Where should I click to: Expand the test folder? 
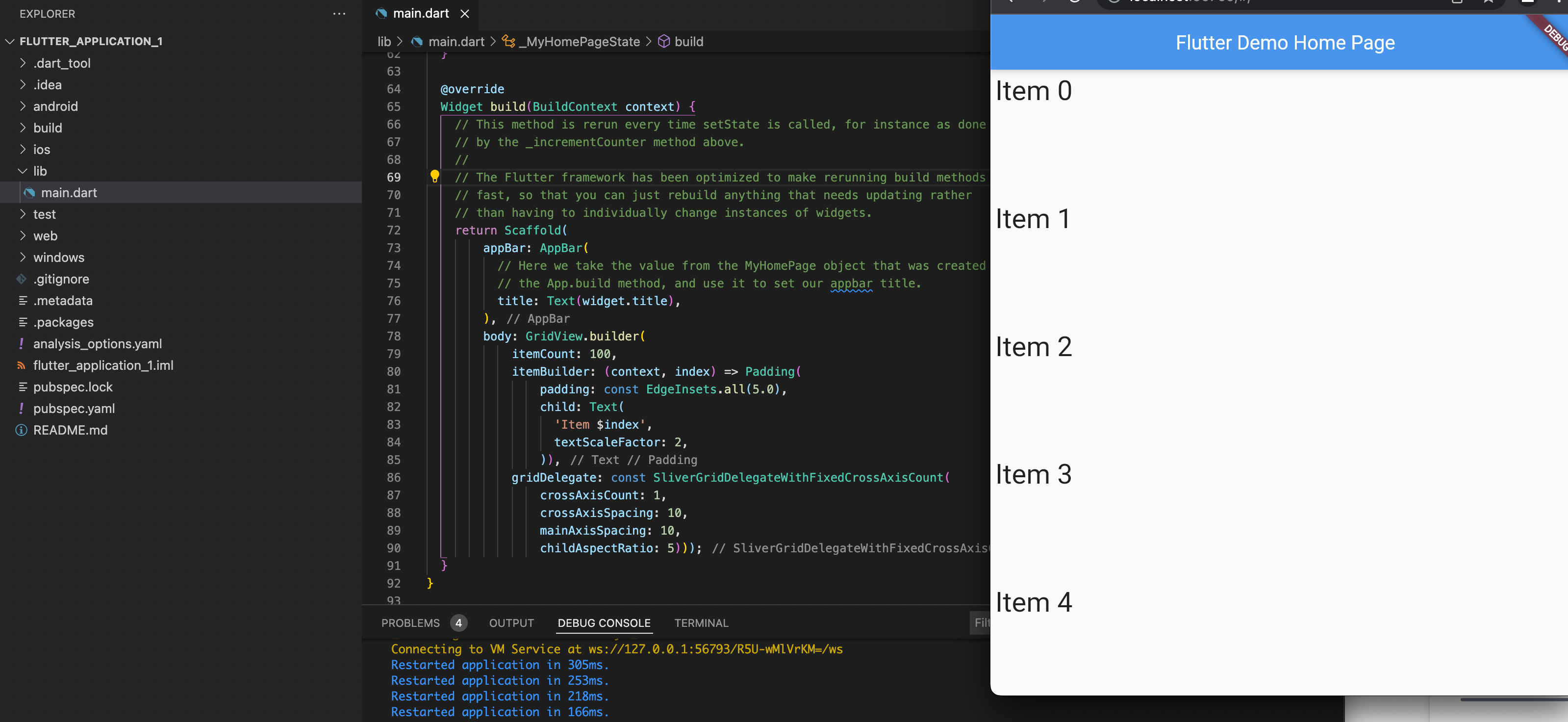click(23, 214)
